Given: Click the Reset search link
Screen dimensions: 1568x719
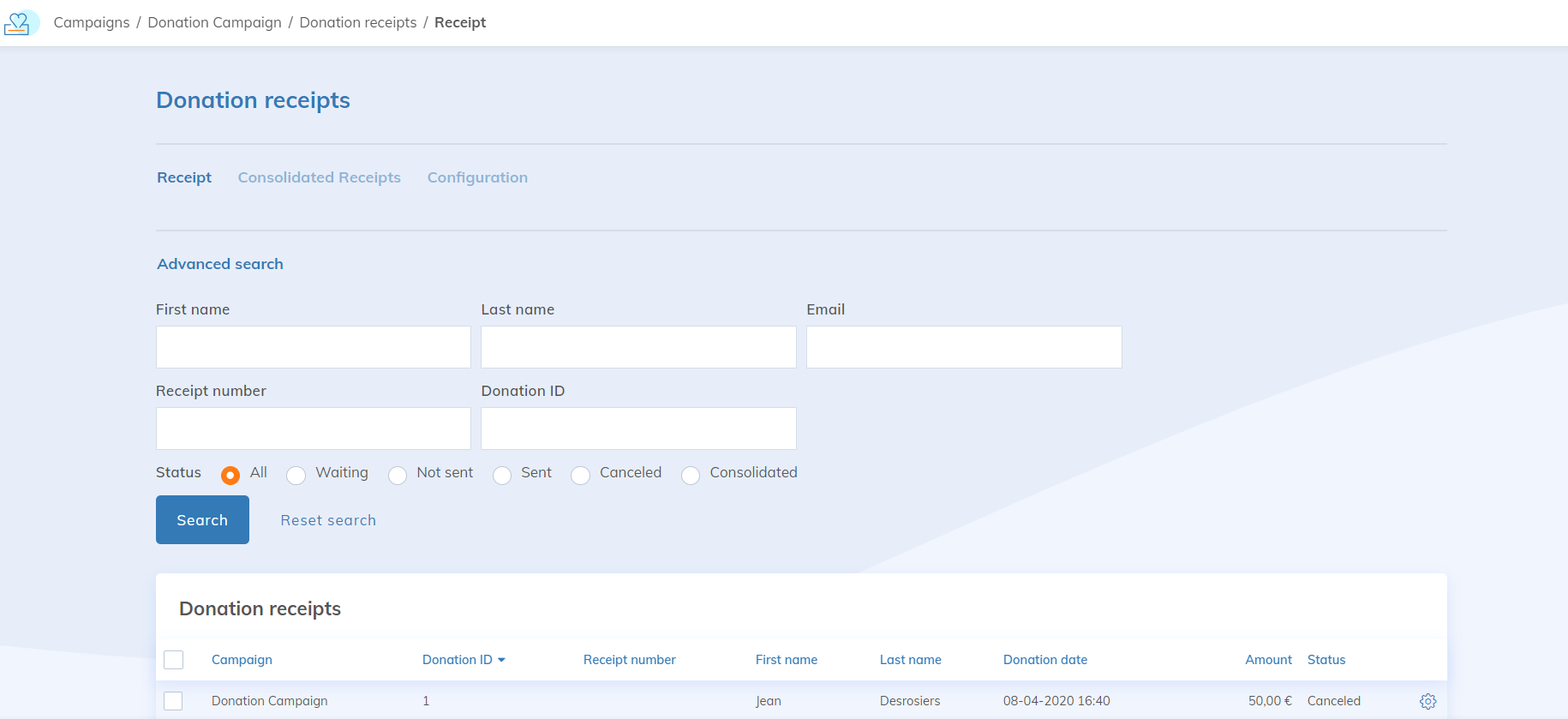Looking at the screenshot, I should click(328, 520).
